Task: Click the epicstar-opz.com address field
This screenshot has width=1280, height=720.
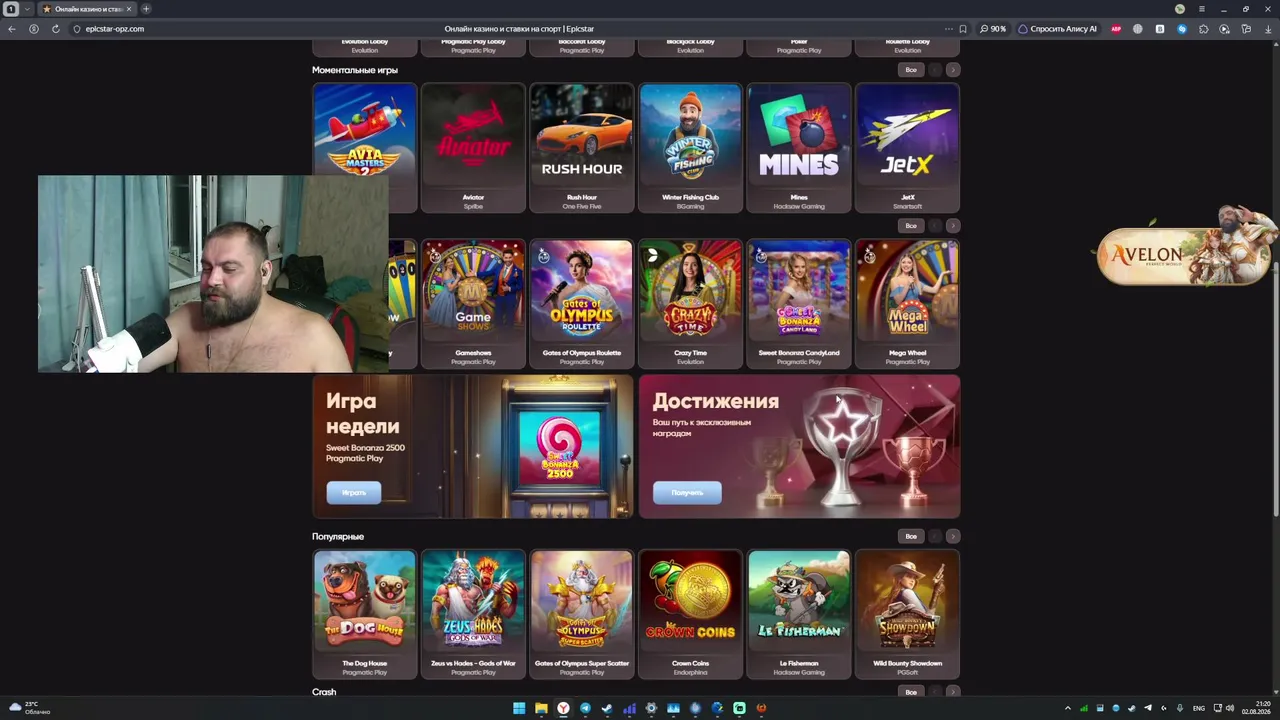Action: [x=115, y=29]
